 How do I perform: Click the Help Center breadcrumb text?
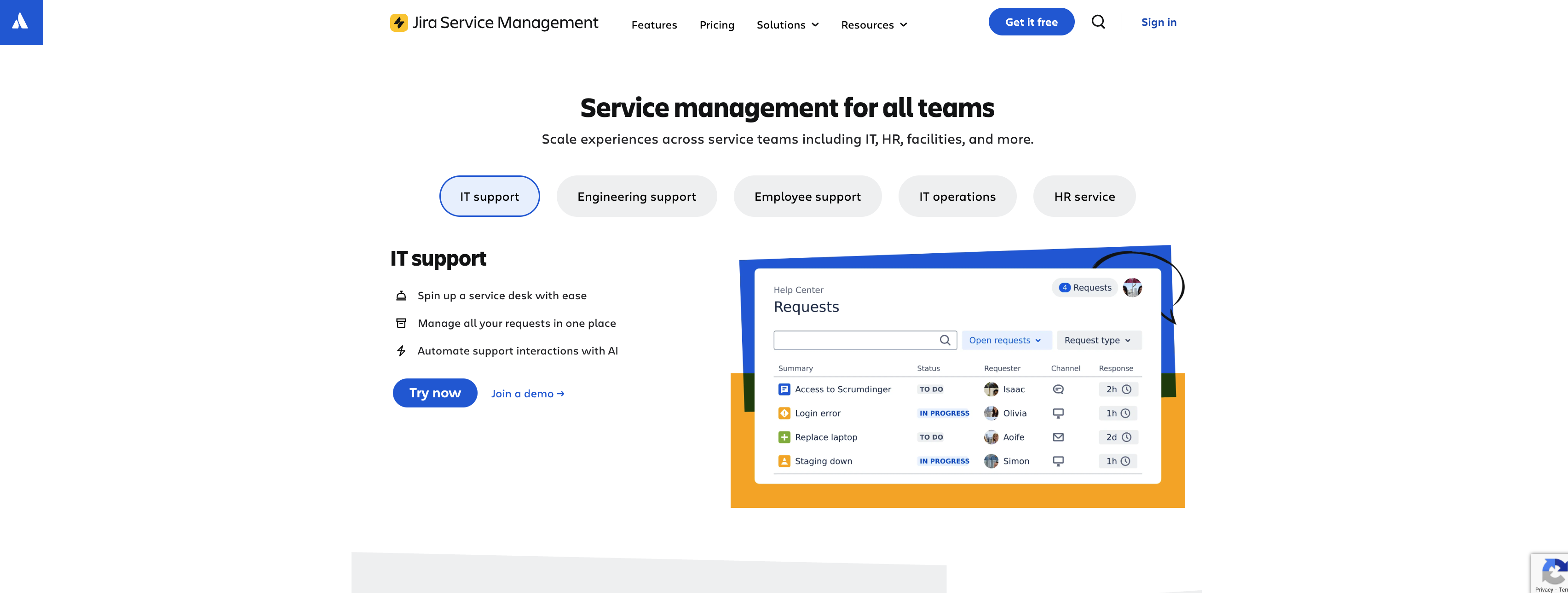pos(798,290)
